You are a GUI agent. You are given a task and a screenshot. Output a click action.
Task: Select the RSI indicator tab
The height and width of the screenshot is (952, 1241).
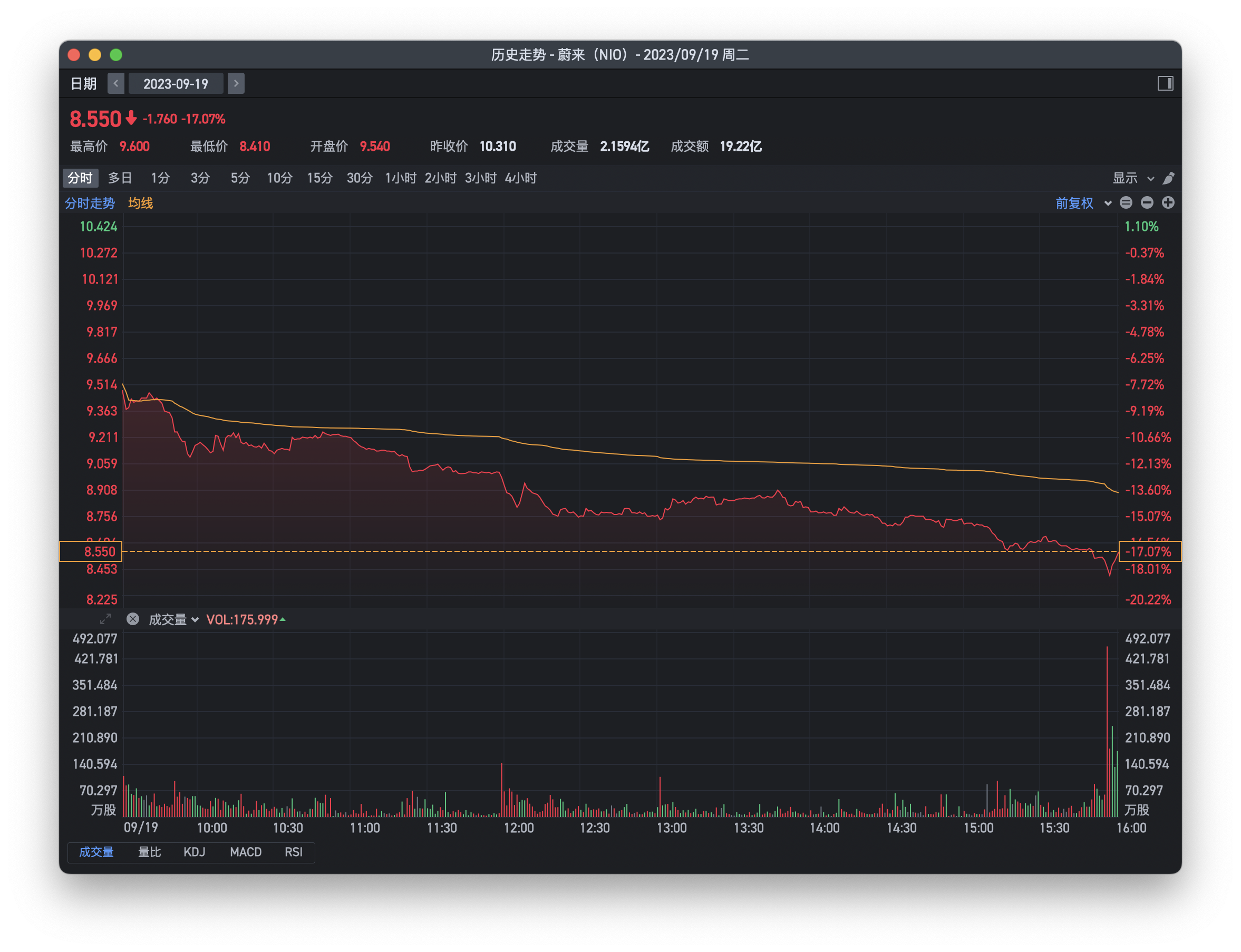coord(294,852)
